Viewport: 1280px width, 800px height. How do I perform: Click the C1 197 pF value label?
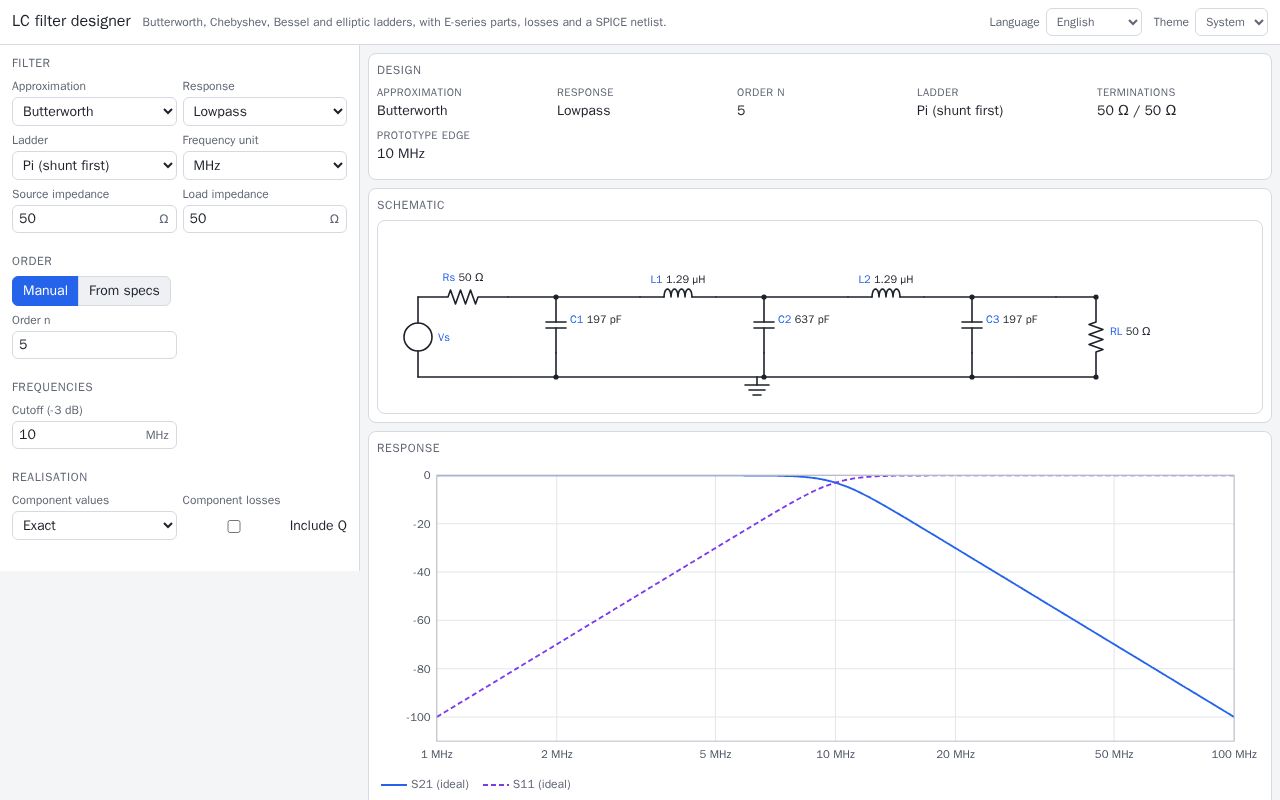pos(596,320)
